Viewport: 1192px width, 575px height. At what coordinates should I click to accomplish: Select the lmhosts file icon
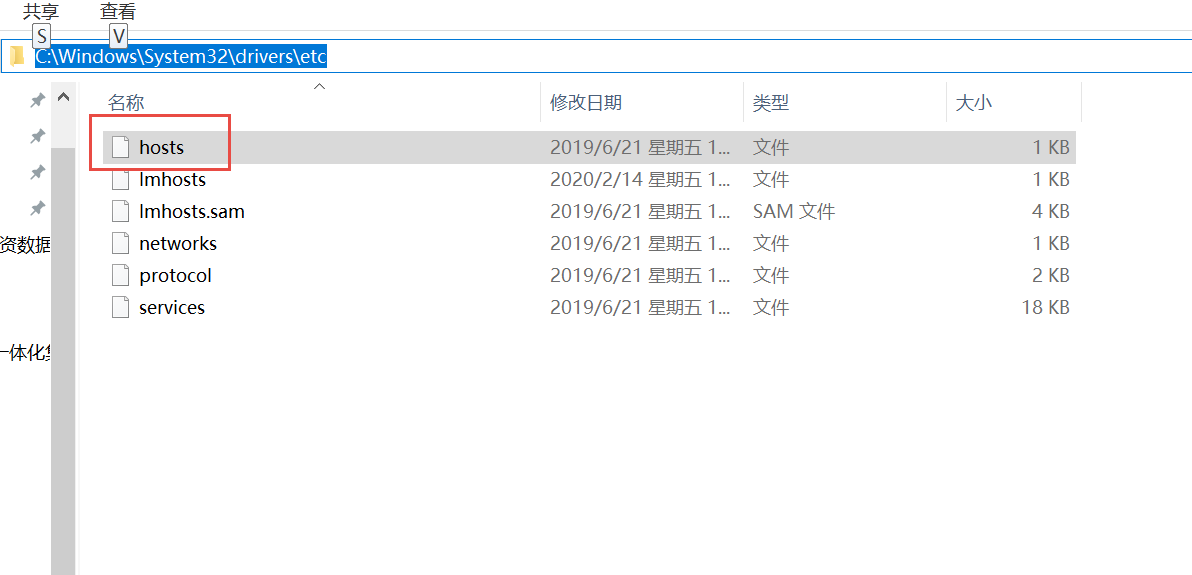click(121, 180)
